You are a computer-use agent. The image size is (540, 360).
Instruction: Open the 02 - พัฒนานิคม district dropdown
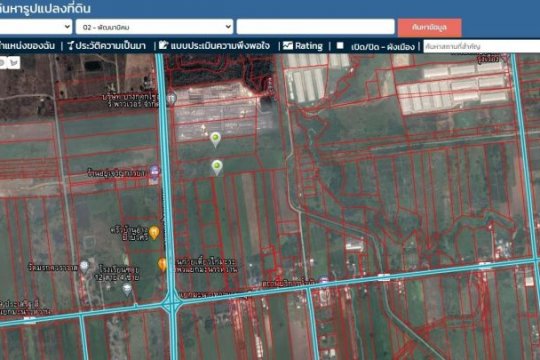click(154, 27)
